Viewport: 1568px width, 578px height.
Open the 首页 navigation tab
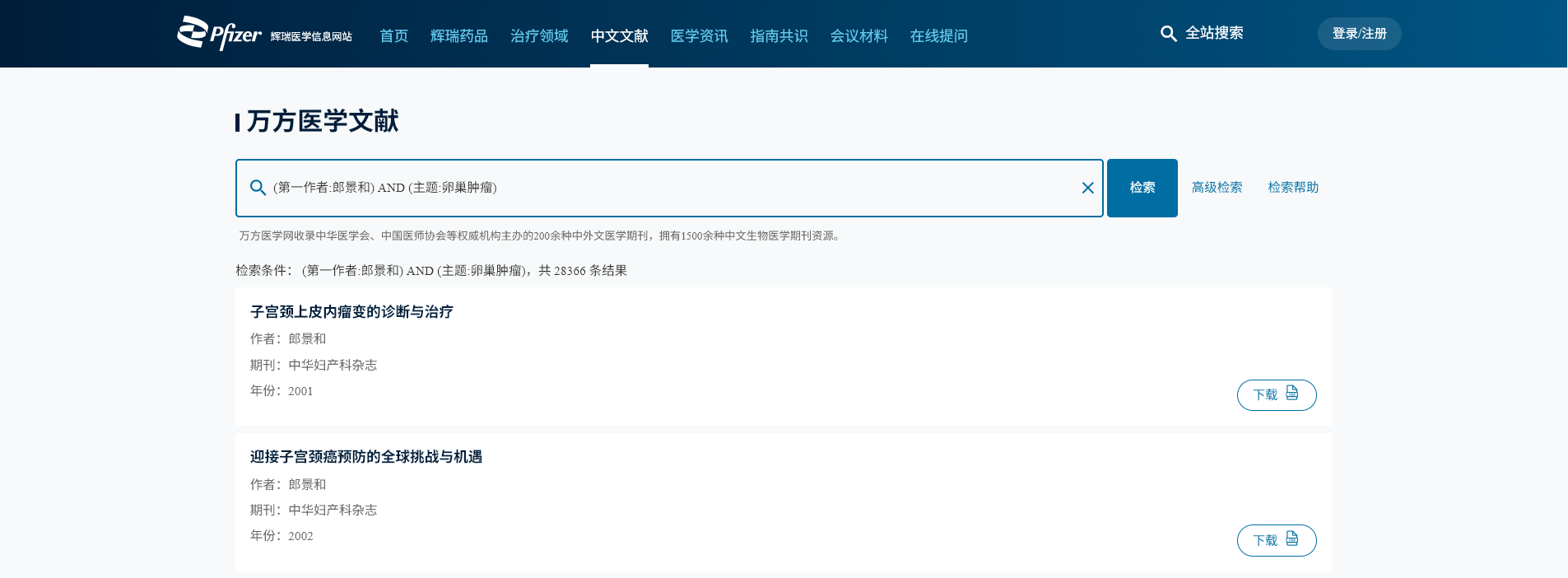click(x=393, y=35)
